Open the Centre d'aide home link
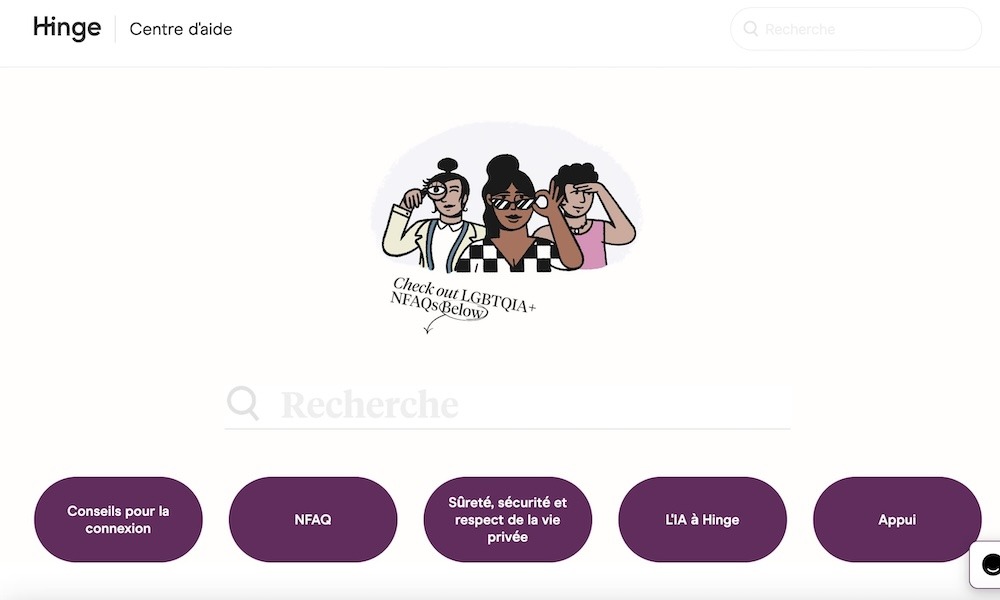The image size is (1000, 600). (180, 29)
